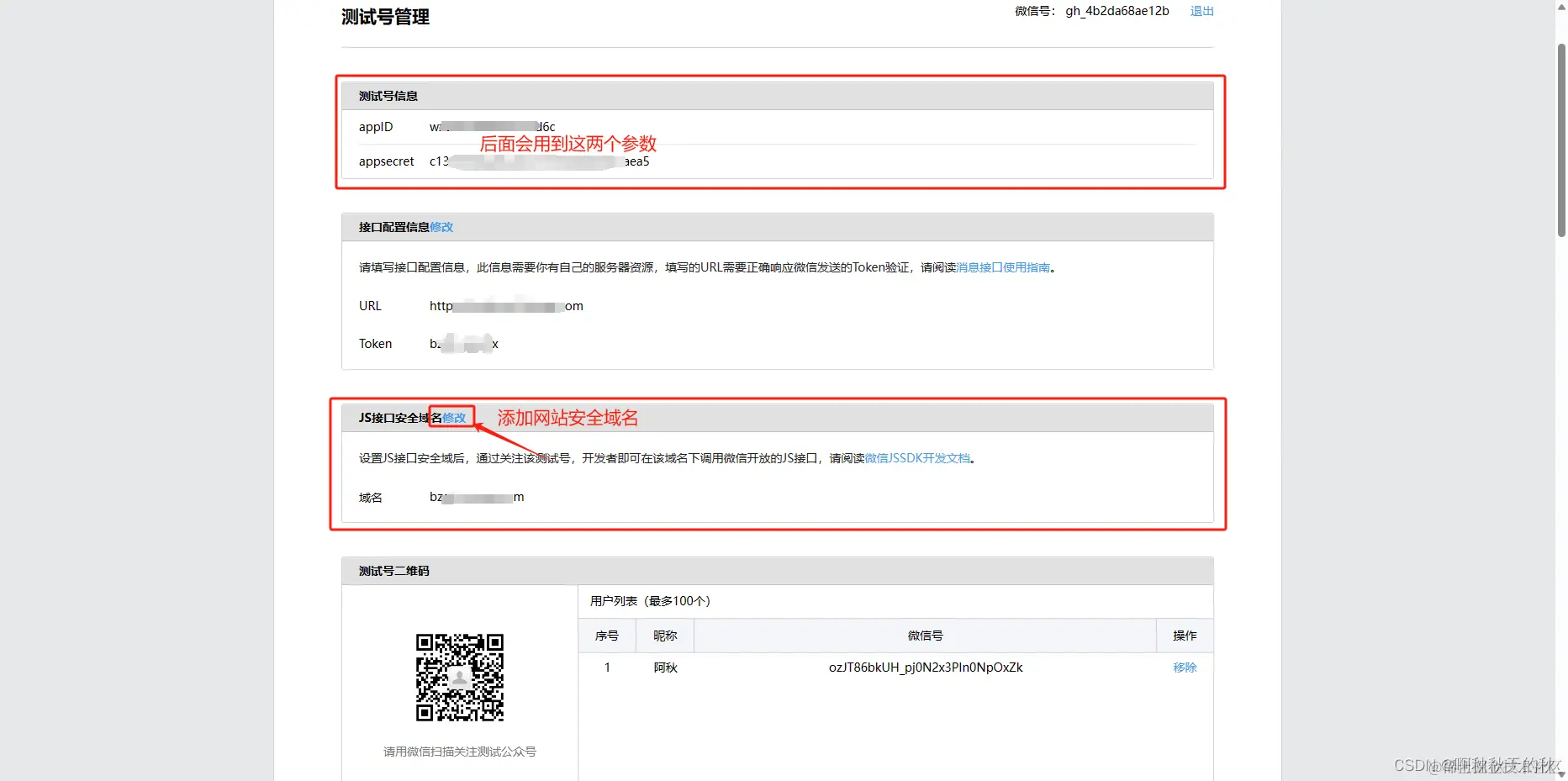This screenshot has width=1568, height=781.
Task: Open 修改 link beside 接口配置信息
Action: [x=441, y=227]
